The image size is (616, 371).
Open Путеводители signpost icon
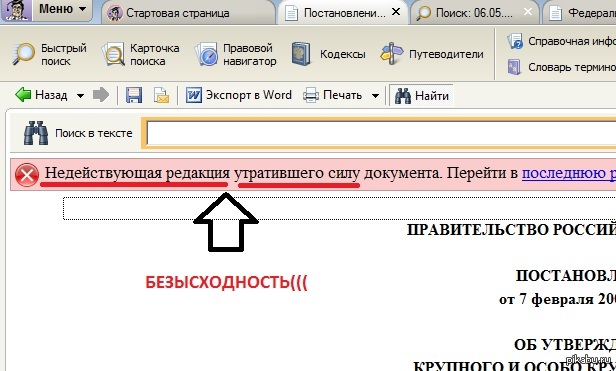click(x=392, y=53)
